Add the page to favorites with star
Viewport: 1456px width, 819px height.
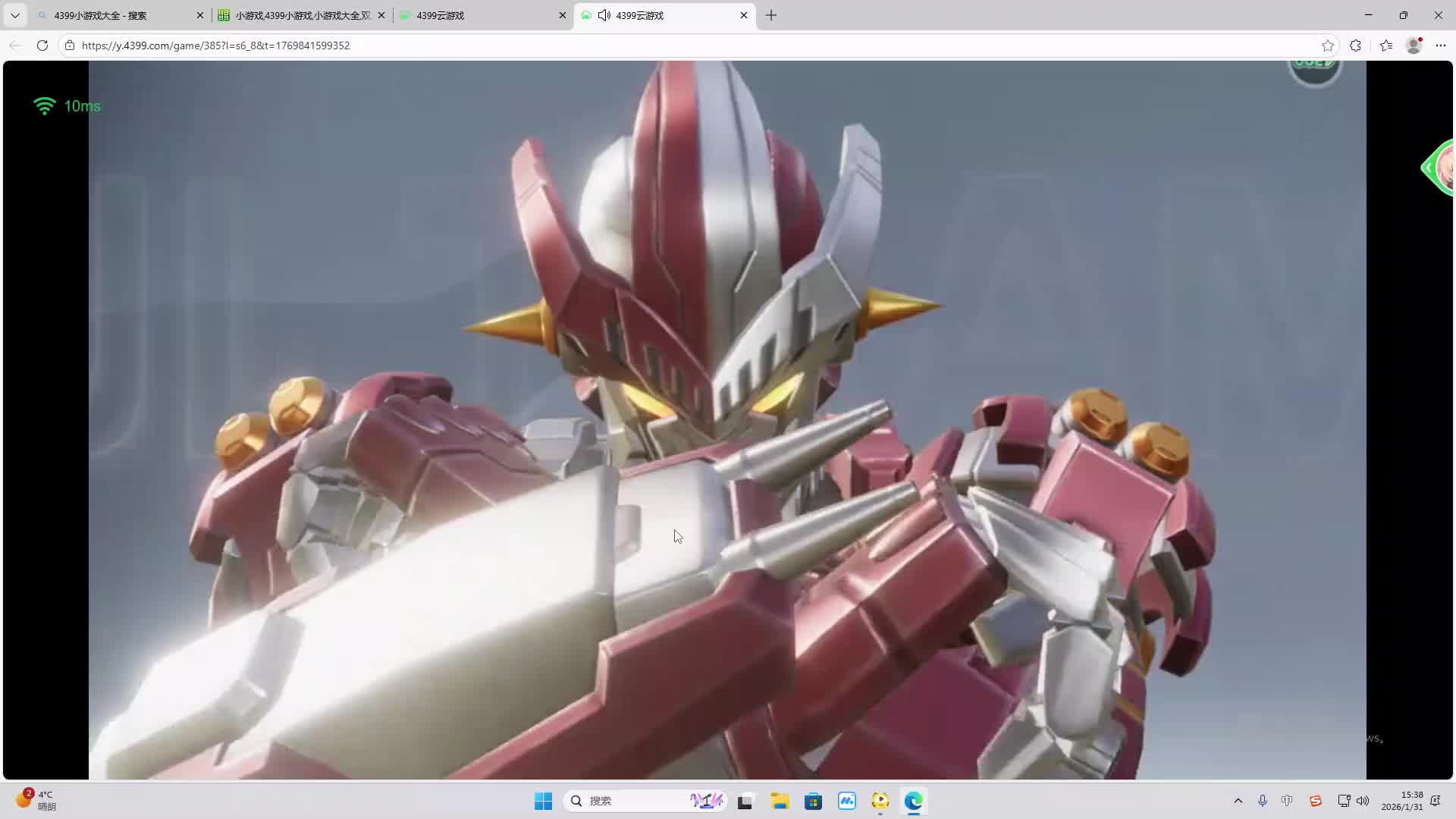click(x=1329, y=45)
